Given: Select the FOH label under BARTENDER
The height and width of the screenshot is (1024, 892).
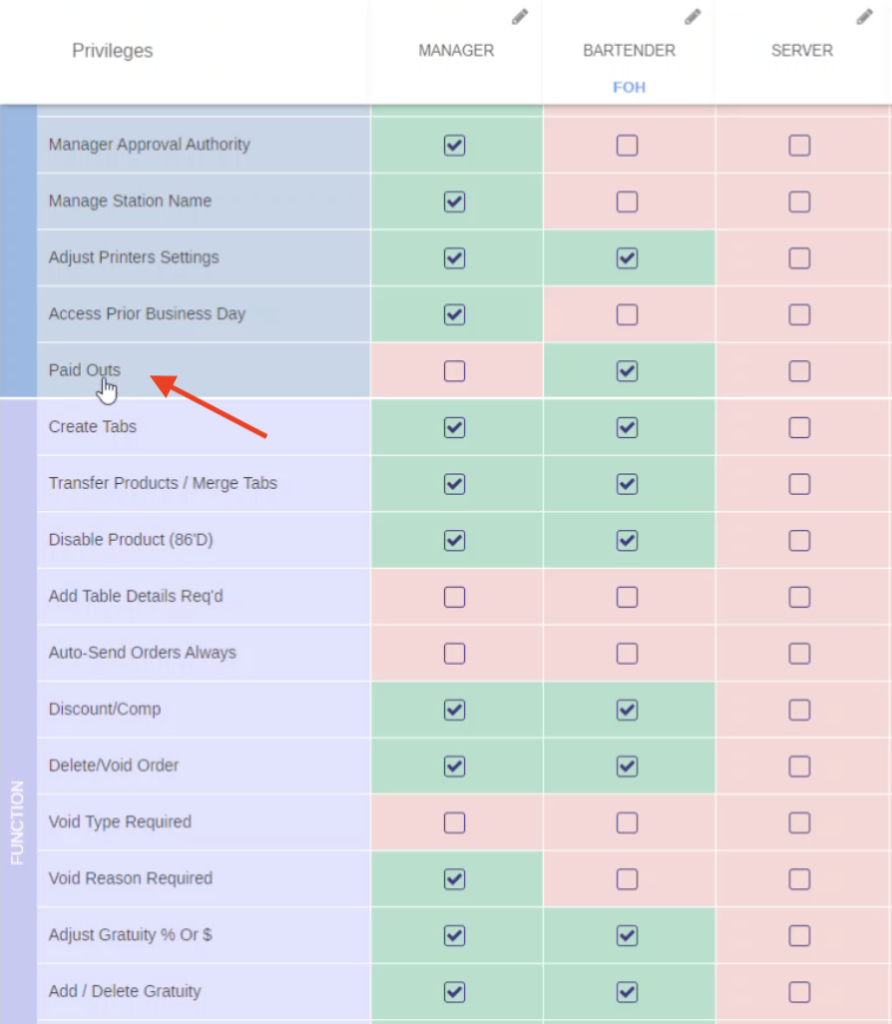Looking at the screenshot, I should coord(628,87).
